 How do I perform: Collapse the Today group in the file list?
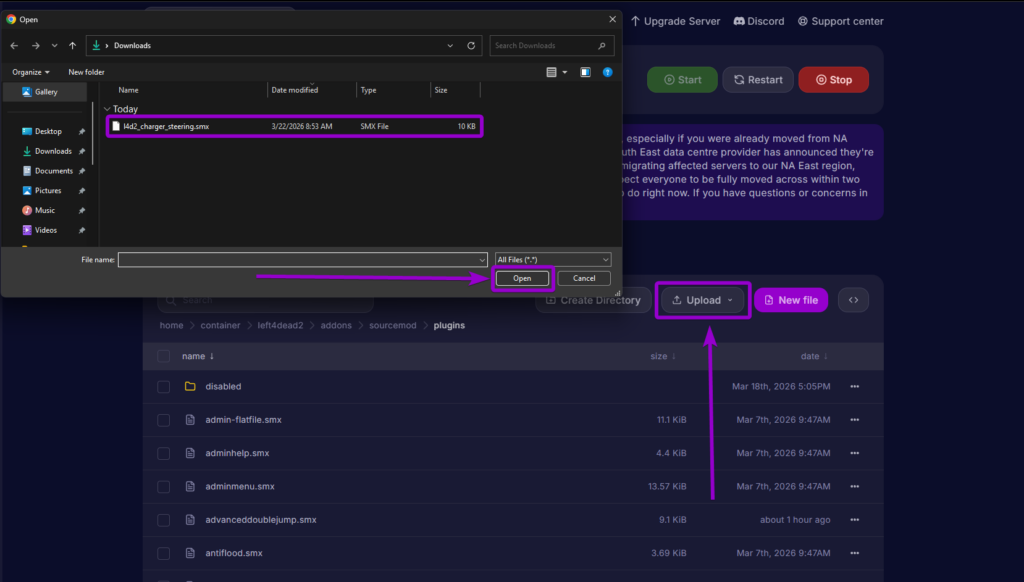coord(107,108)
